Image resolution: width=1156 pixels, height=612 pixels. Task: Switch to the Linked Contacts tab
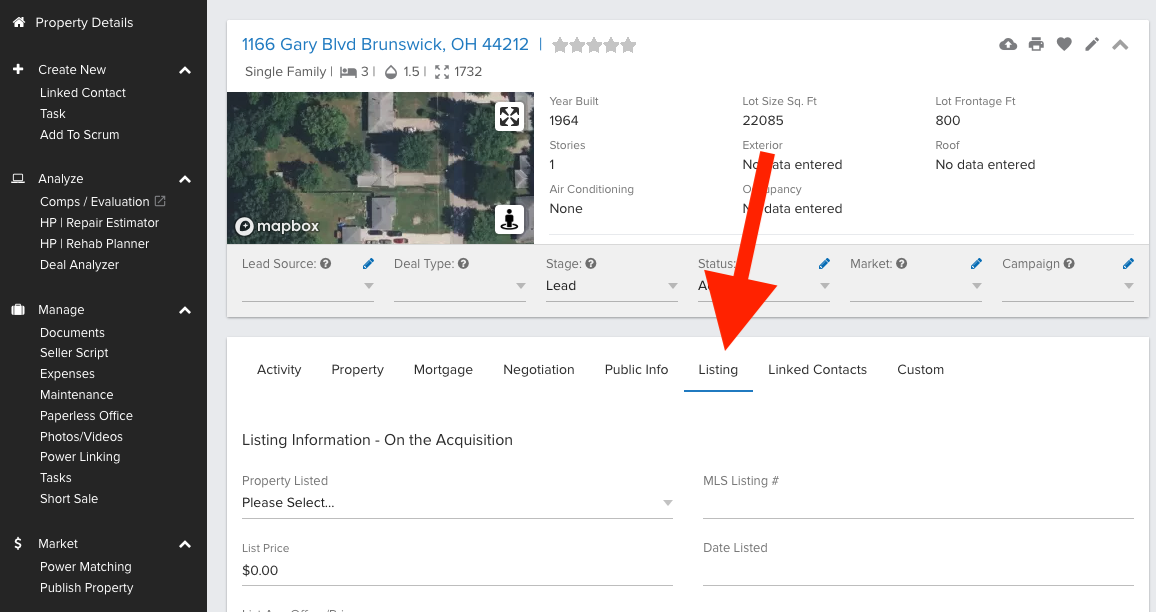click(818, 369)
